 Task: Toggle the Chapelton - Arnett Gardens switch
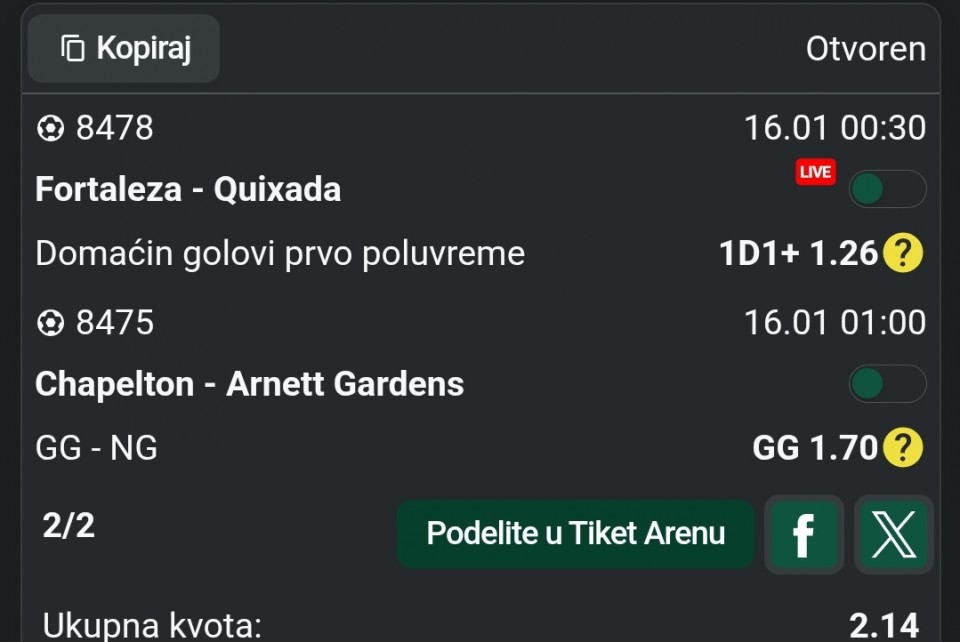tap(887, 384)
